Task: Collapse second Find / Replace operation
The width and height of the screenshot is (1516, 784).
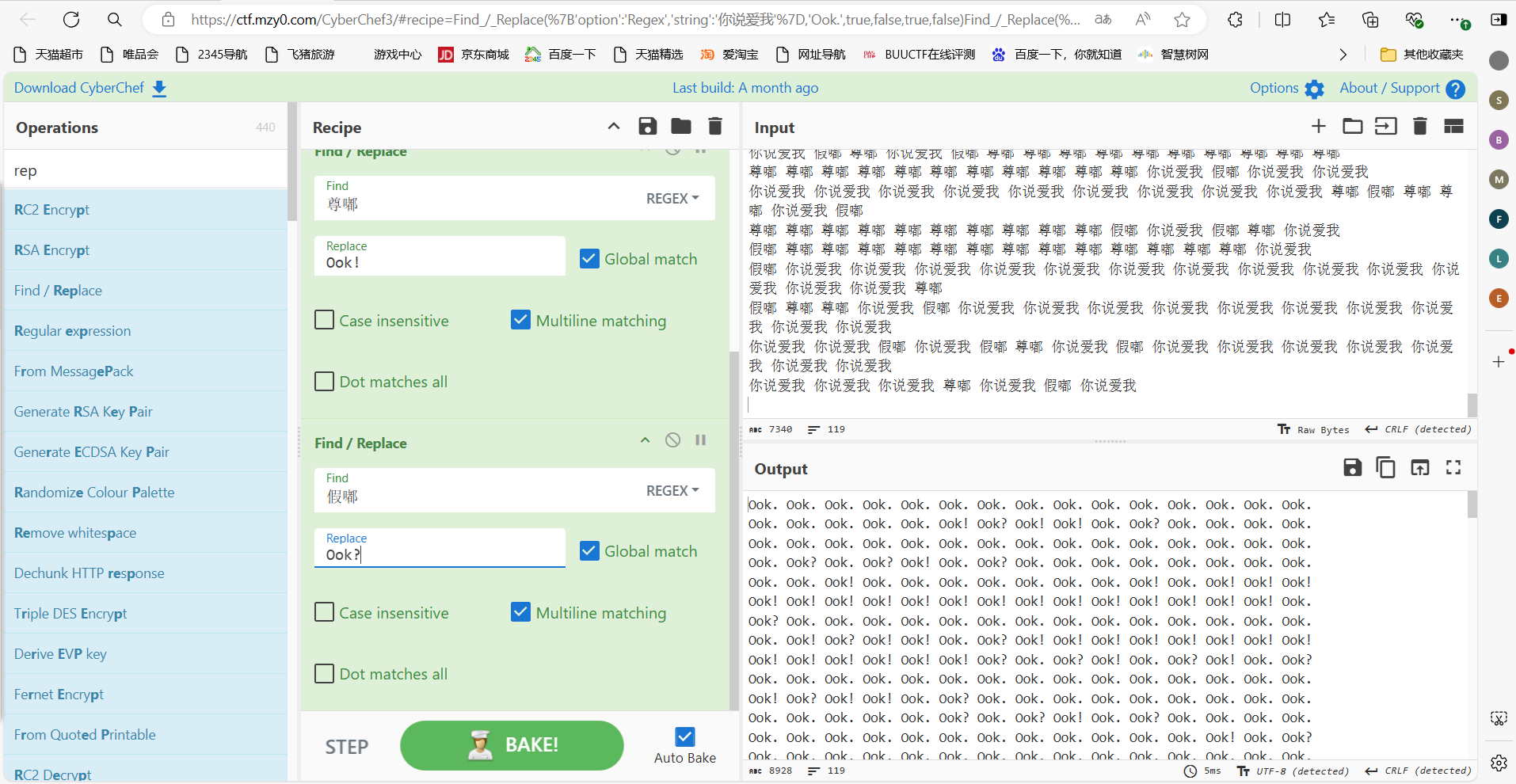Action: coord(645,440)
